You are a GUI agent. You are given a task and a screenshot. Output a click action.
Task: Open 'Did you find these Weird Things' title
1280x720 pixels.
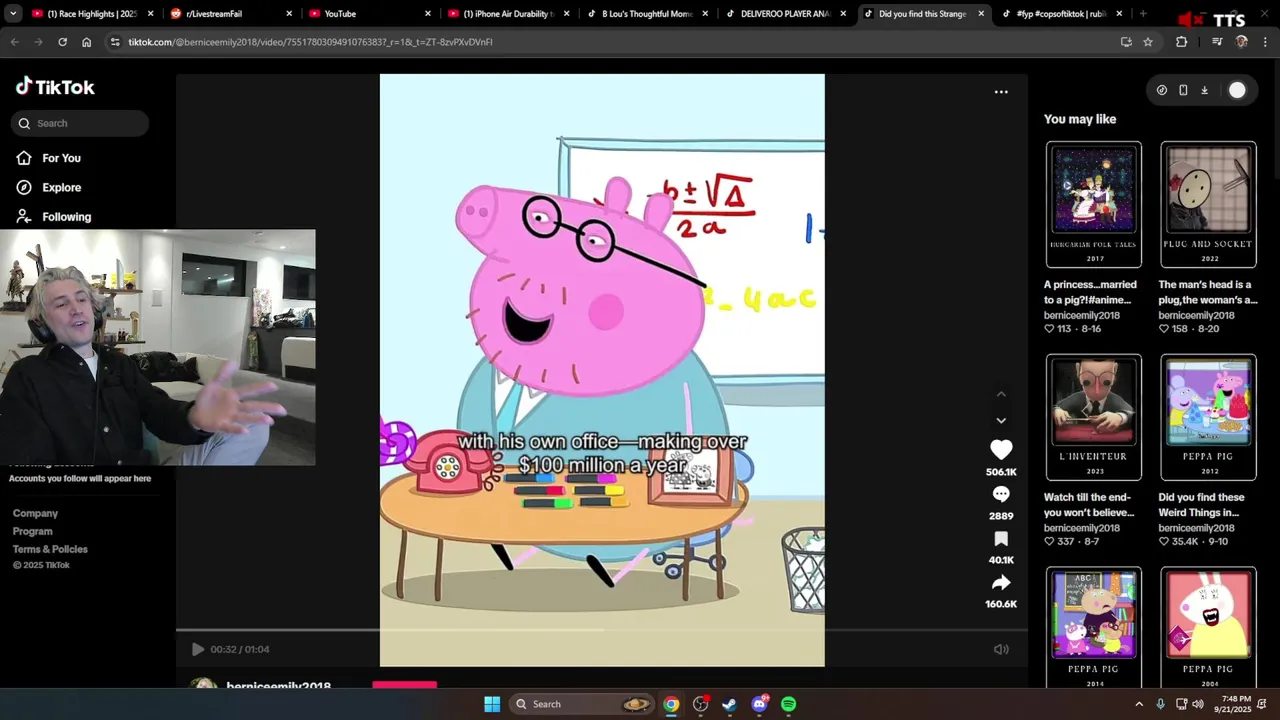(1201, 505)
